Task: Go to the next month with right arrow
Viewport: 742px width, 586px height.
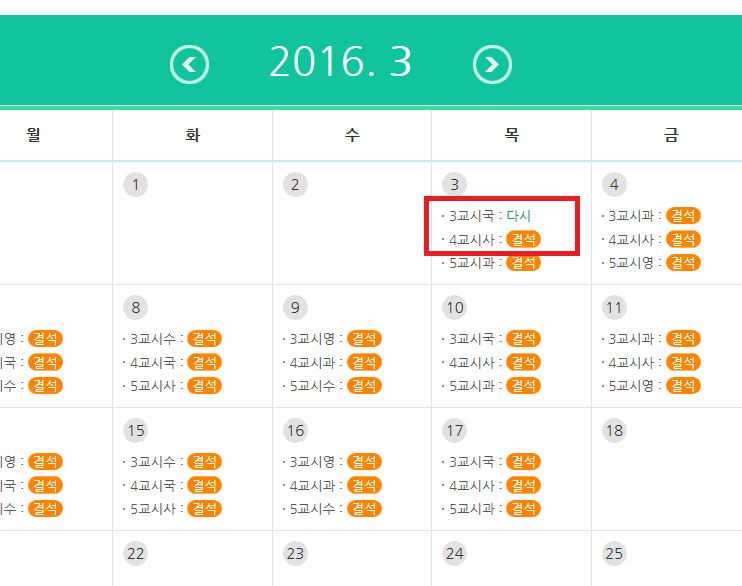Action: (x=491, y=65)
